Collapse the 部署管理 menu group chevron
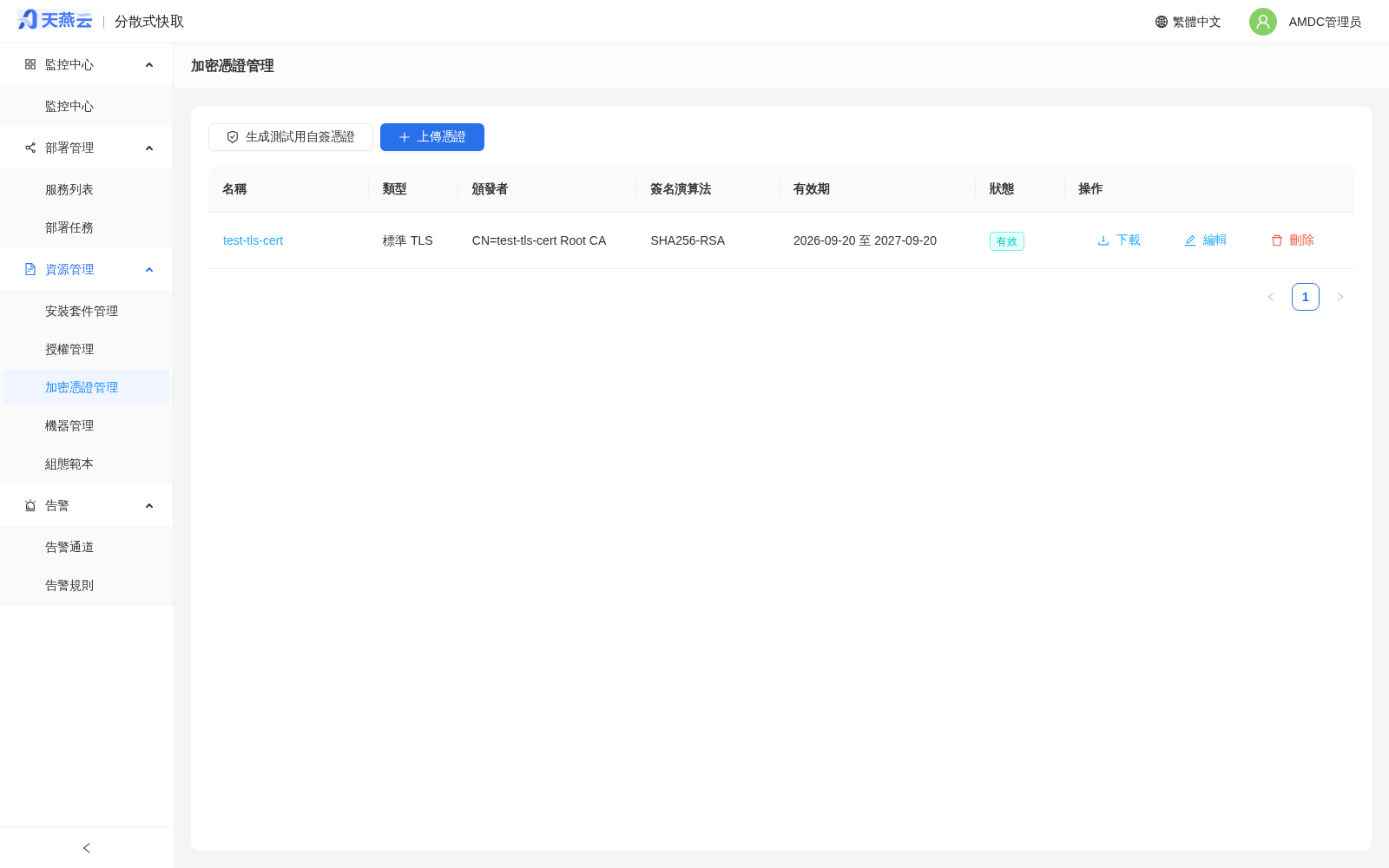Screen dimensions: 1389x868 149,148
